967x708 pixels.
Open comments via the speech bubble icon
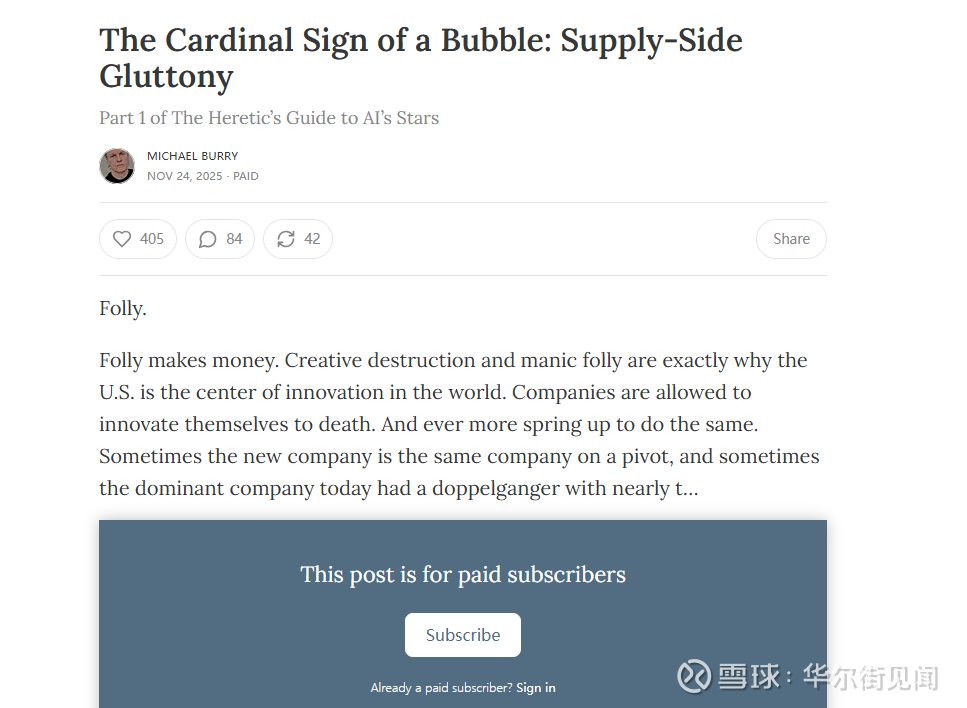point(208,239)
